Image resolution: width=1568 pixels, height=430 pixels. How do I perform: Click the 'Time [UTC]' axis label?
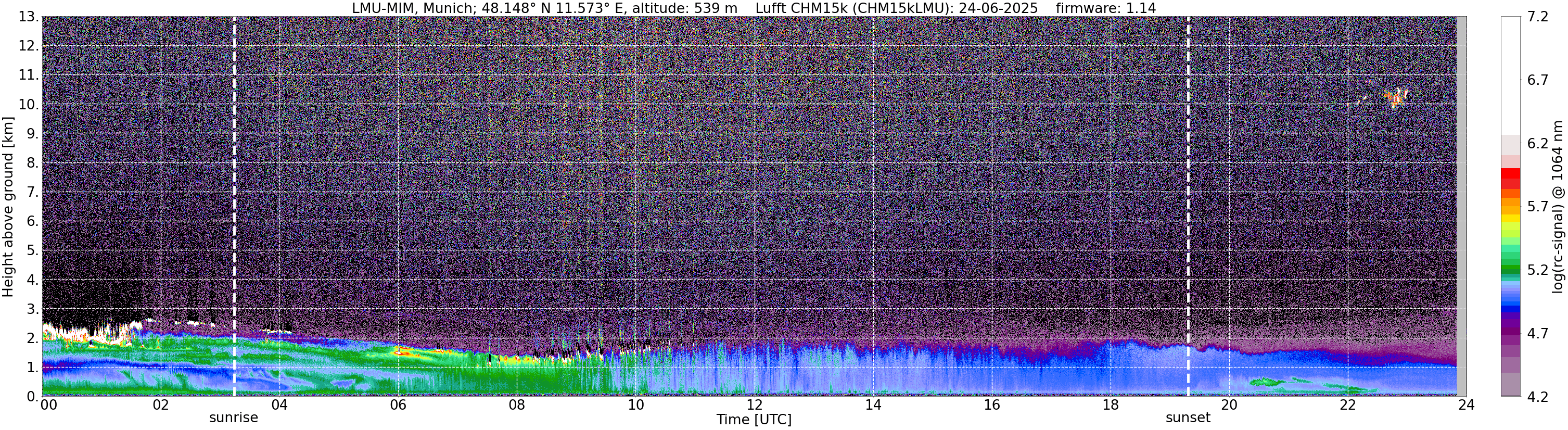(754, 420)
